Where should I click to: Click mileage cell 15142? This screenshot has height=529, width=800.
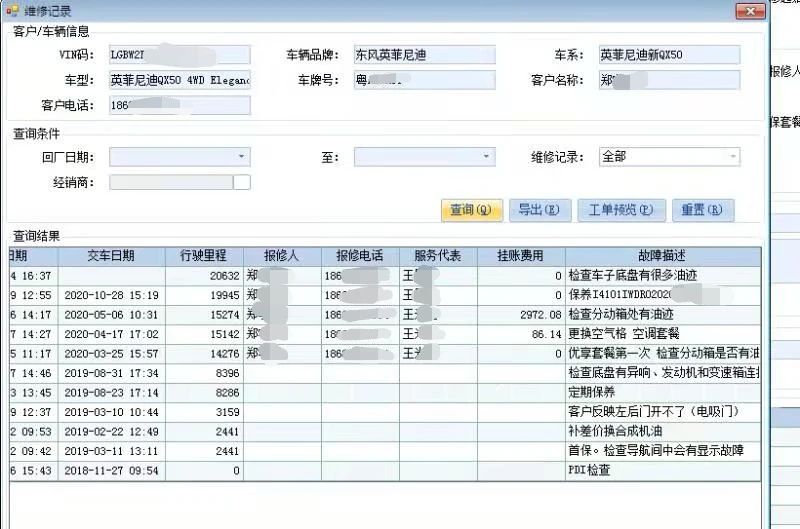click(204, 334)
